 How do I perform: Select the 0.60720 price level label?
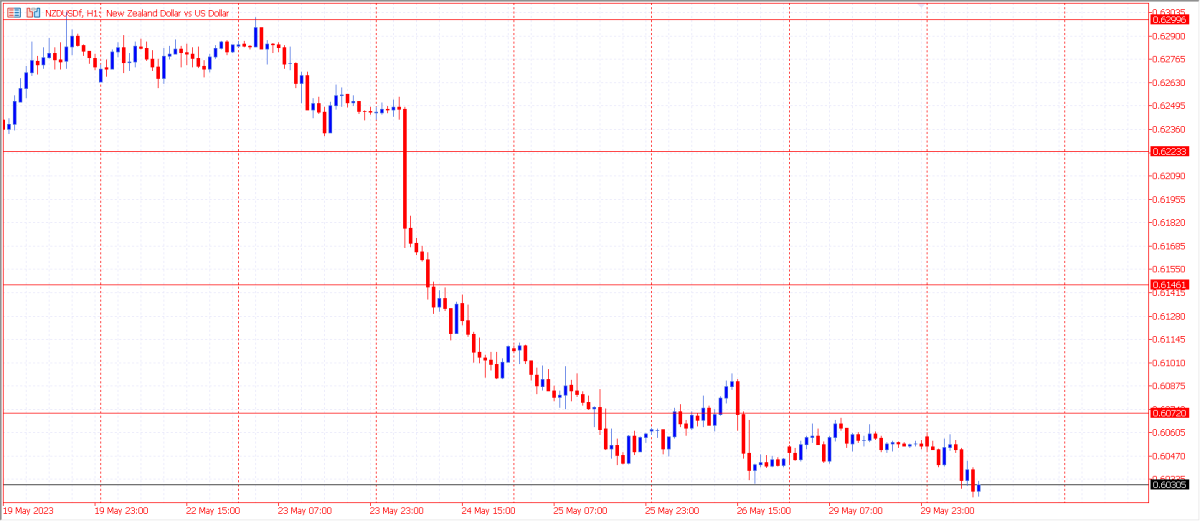(1168, 413)
